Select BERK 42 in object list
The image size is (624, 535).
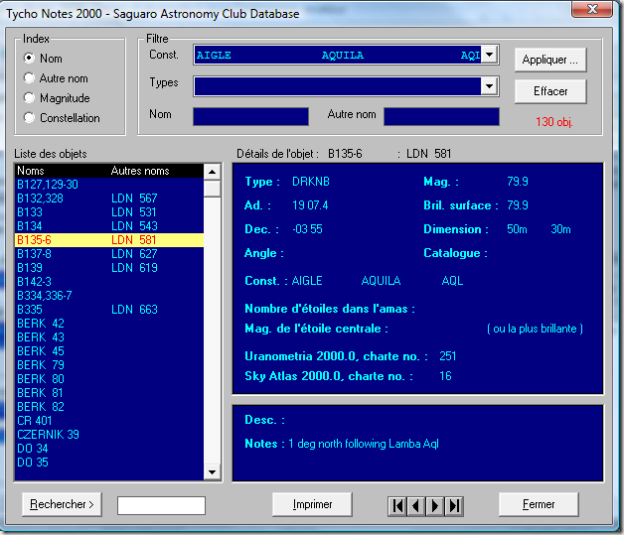pyautogui.click(x=41, y=324)
